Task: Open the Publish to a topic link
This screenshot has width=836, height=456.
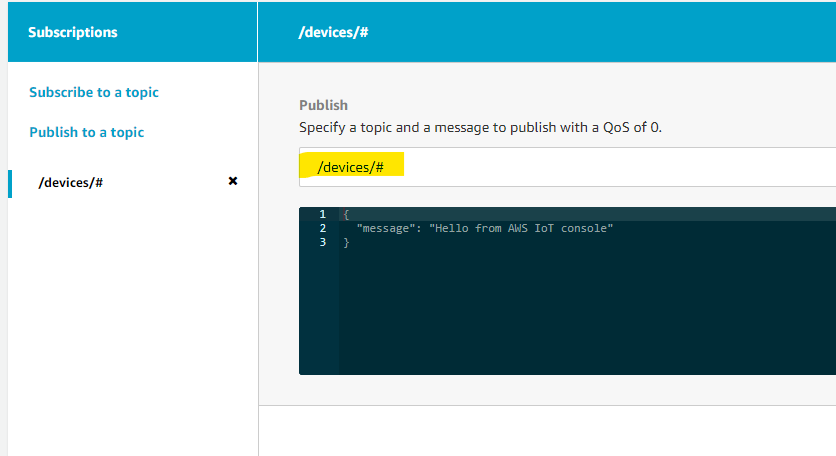Action: 87,132
